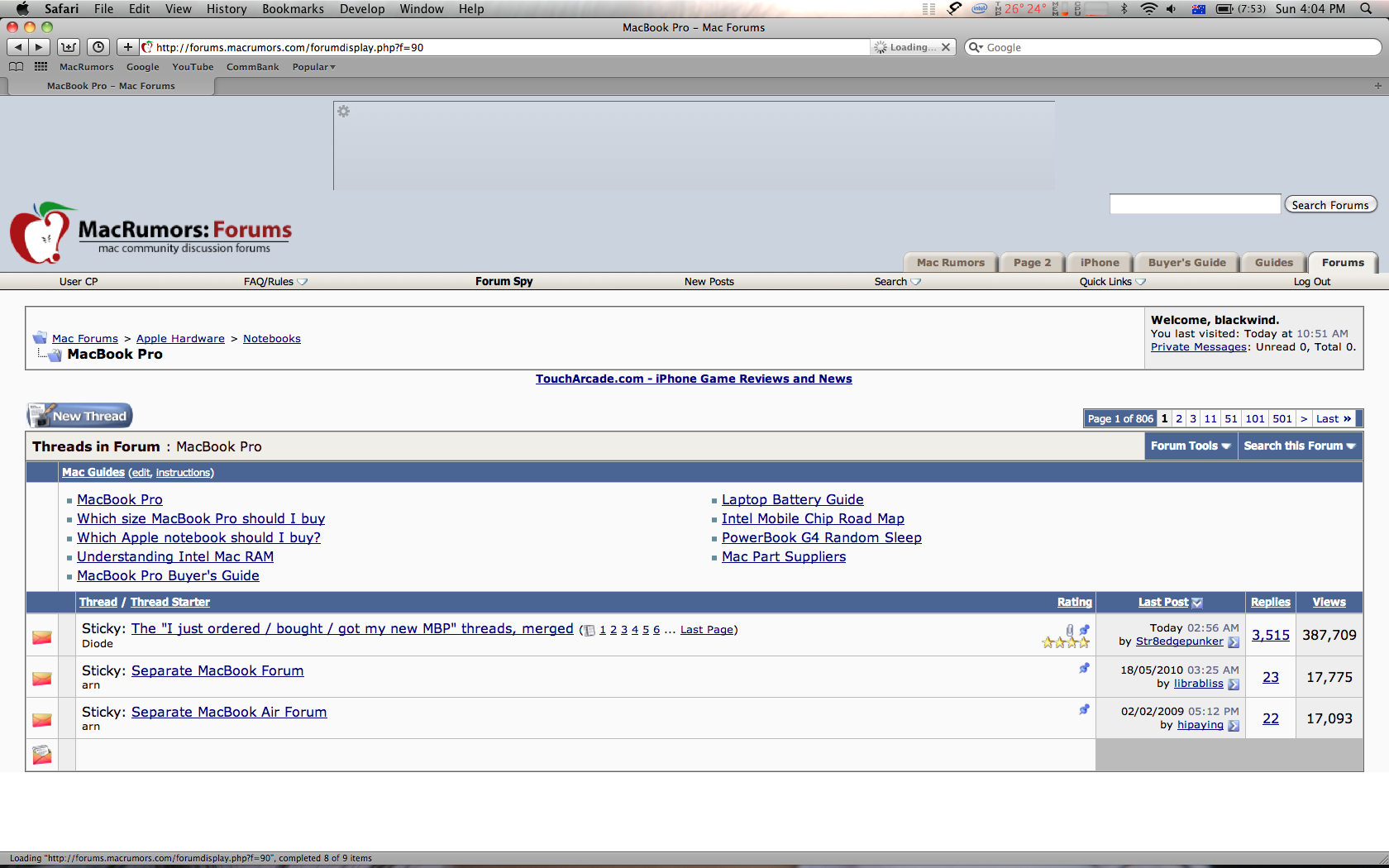Open the Forum Tools dropdown
Screen dimensions: 1389x868
point(1191,446)
